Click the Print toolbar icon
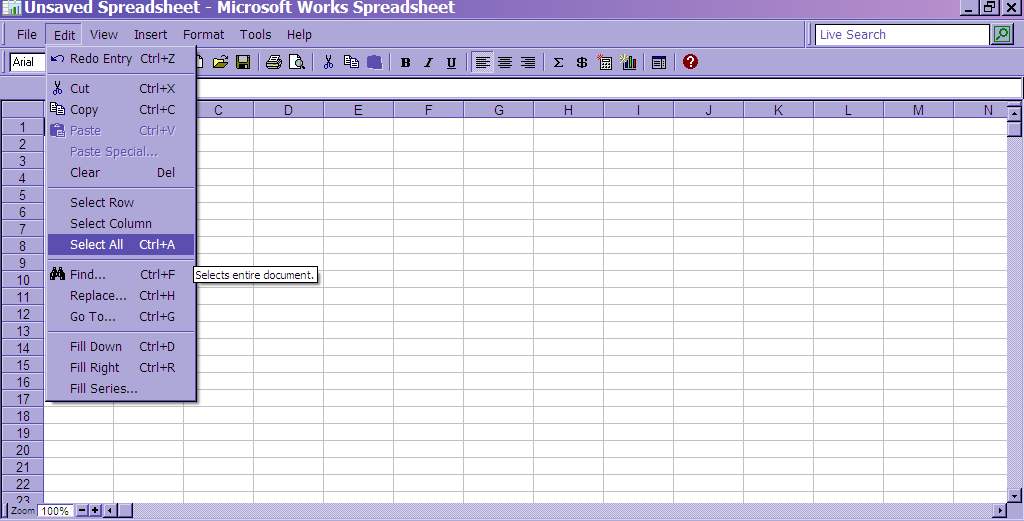The height and width of the screenshot is (521, 1024). point(274,62)
